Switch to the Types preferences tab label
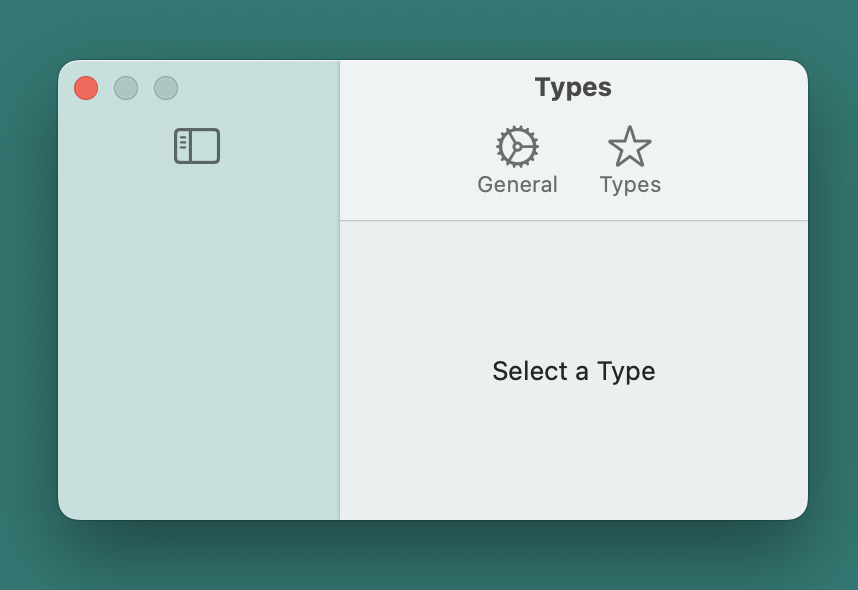This screenshot has width=858, height=590. (x=630, y=185)
